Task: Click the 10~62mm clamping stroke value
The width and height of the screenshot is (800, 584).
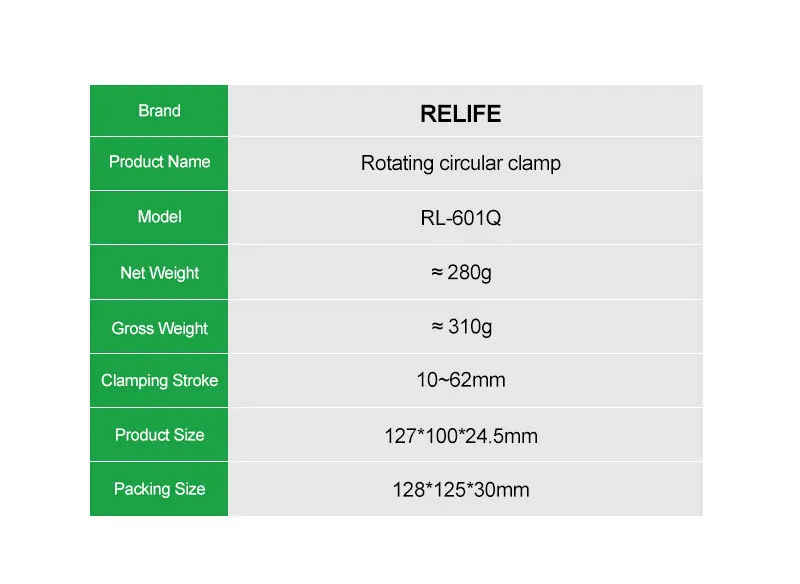Action: coord(461,380)
